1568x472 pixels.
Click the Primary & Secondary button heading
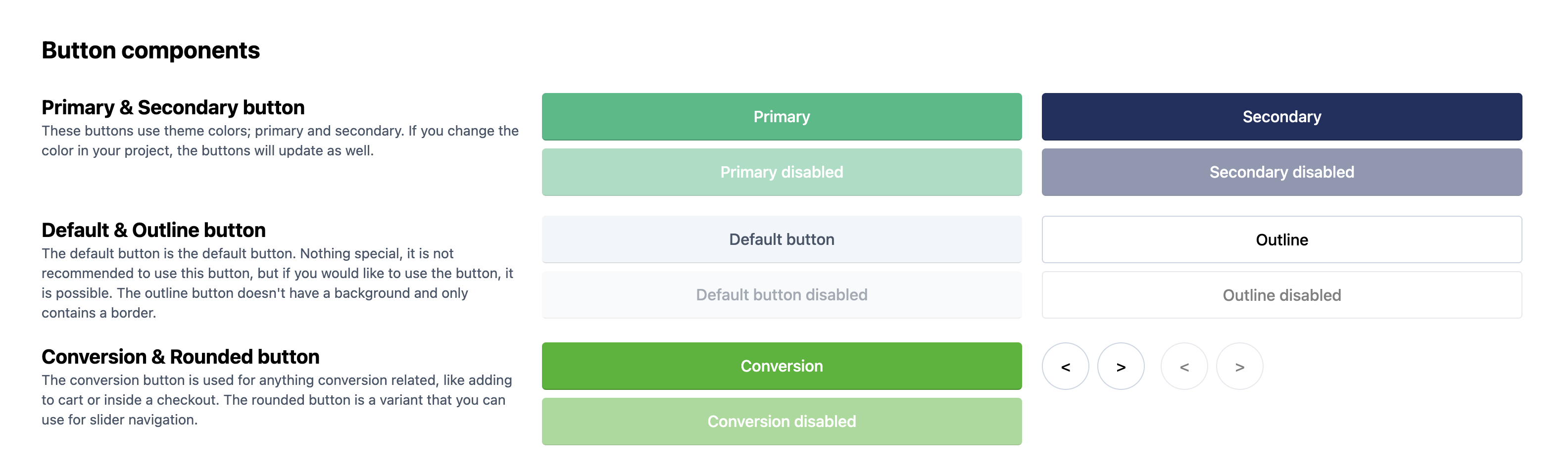pos(173,108)
